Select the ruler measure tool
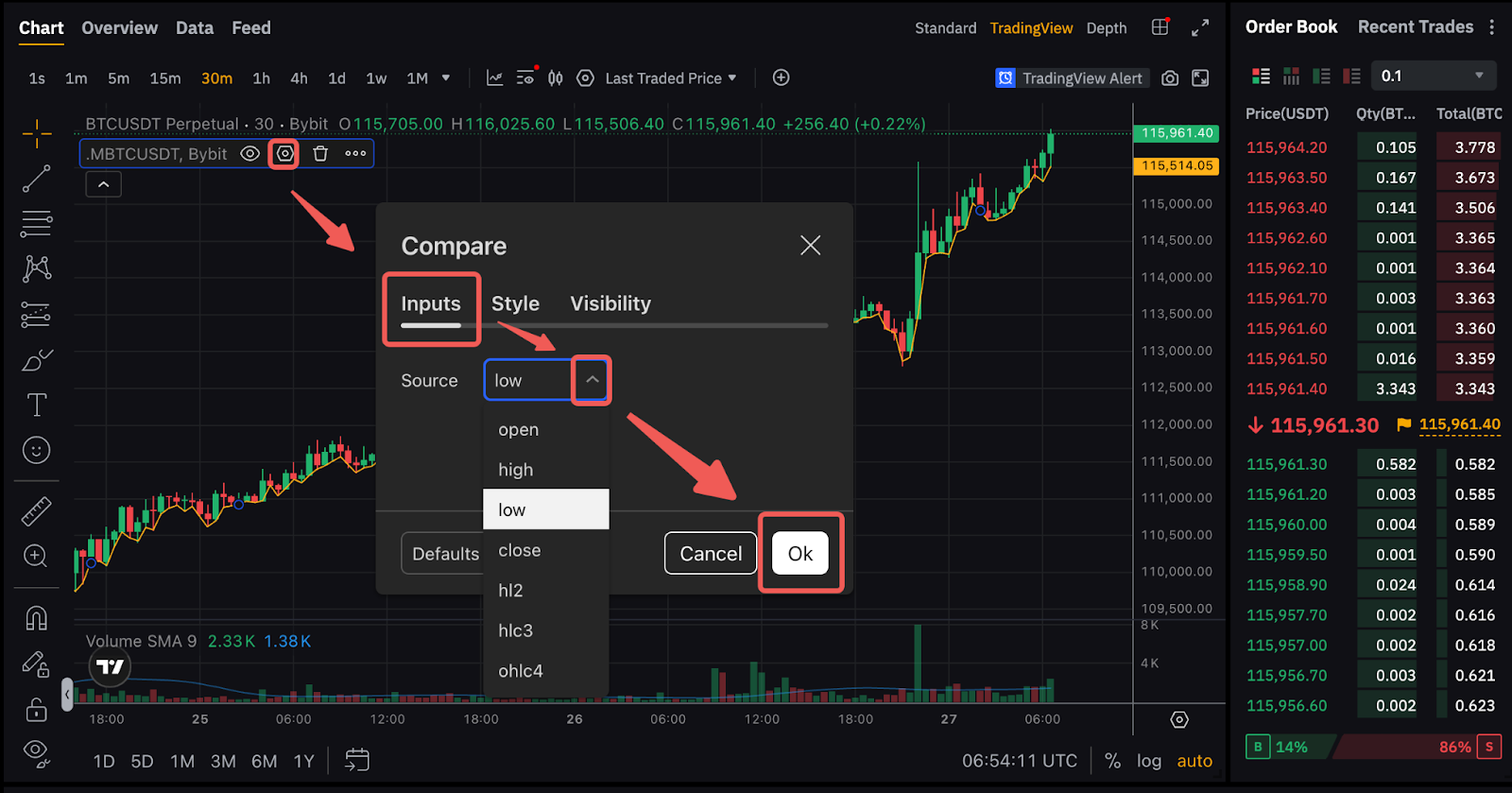This screenshot has width=1512, height=793. pyautogui.click(x=36, y=511)
